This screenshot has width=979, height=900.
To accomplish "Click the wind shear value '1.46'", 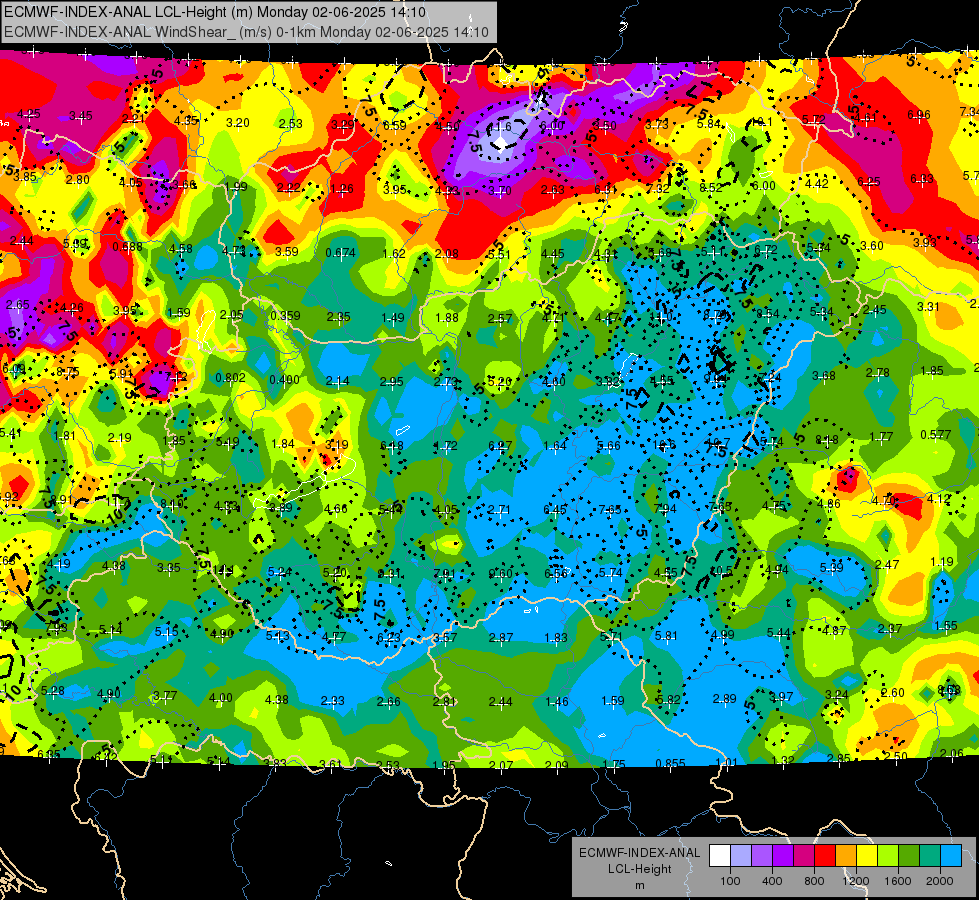I will (556, 701).
